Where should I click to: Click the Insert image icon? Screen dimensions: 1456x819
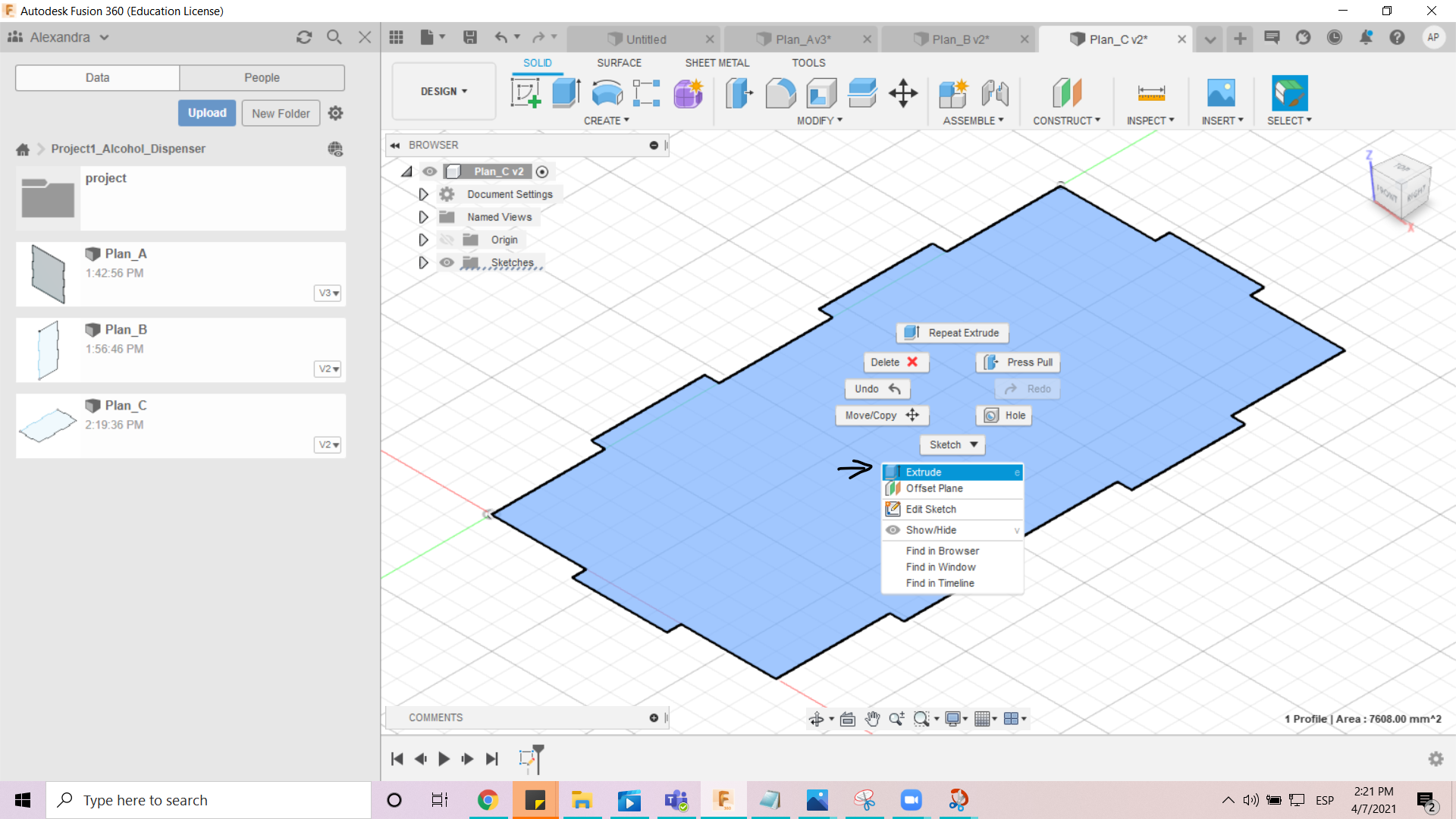pos(1221,93)
